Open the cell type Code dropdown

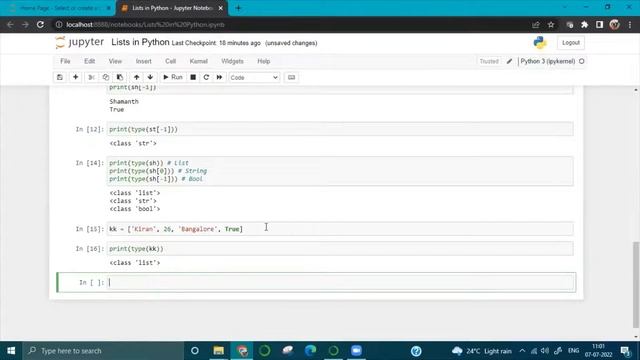click(x=254, y=78)
